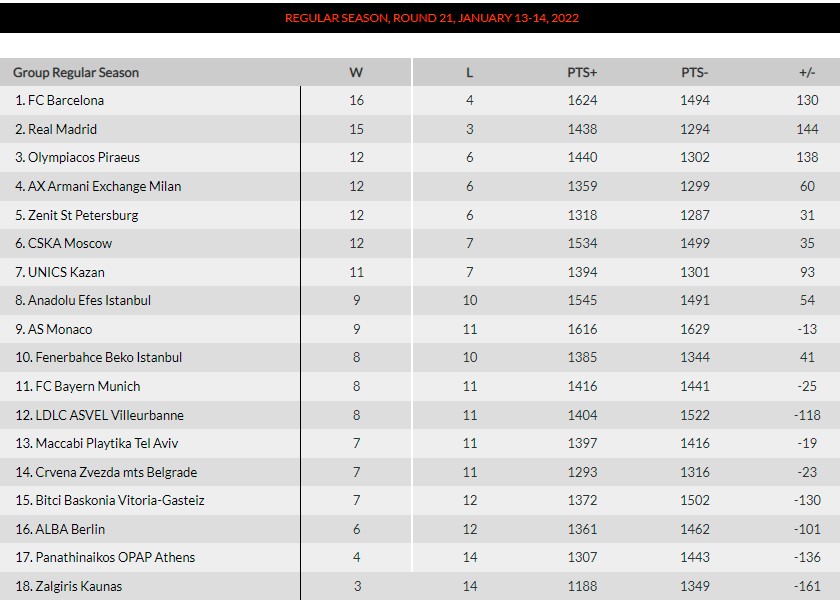Open Fenerbahce Beko Istanbul team entry
Image resolution: width=840 pixels, height=601 pixels.
[x=108, y=357]
